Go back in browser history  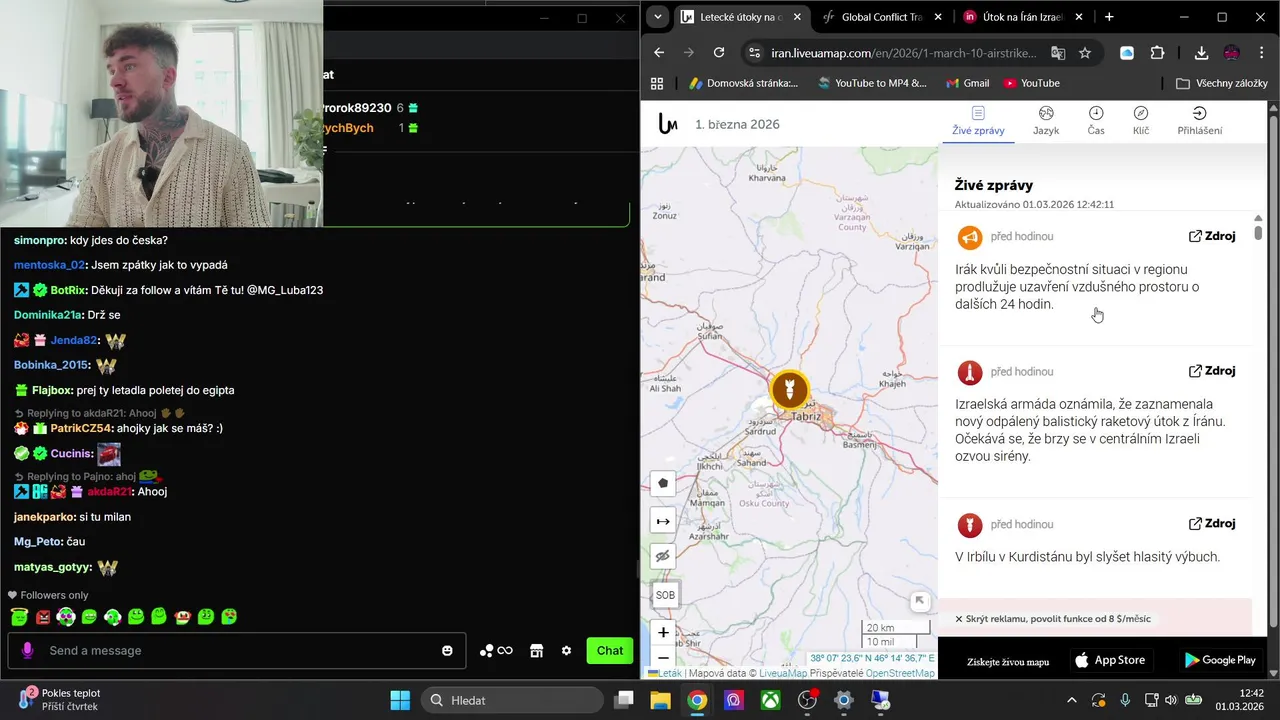pyautogui.click(x=659, y=53)
